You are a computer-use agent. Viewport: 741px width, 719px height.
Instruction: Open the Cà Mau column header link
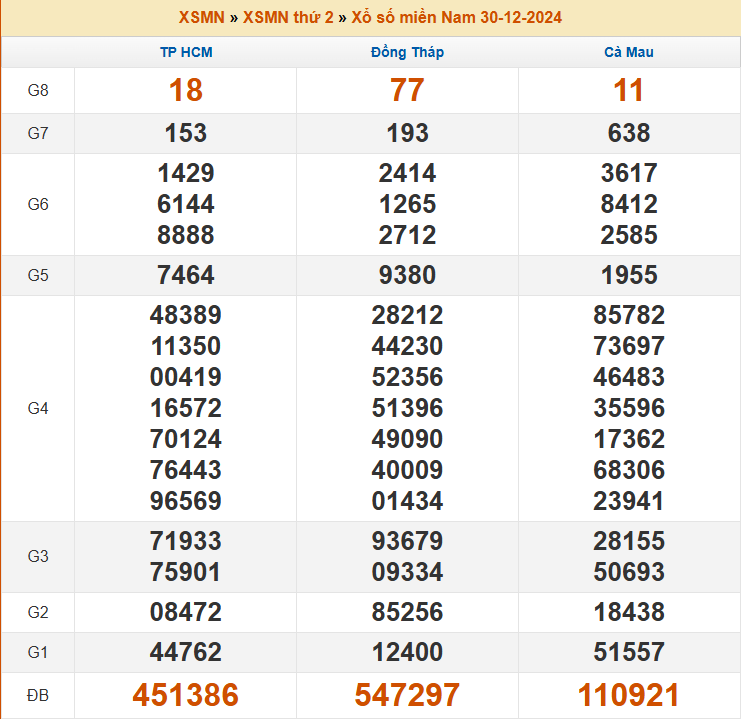(629, 52)
